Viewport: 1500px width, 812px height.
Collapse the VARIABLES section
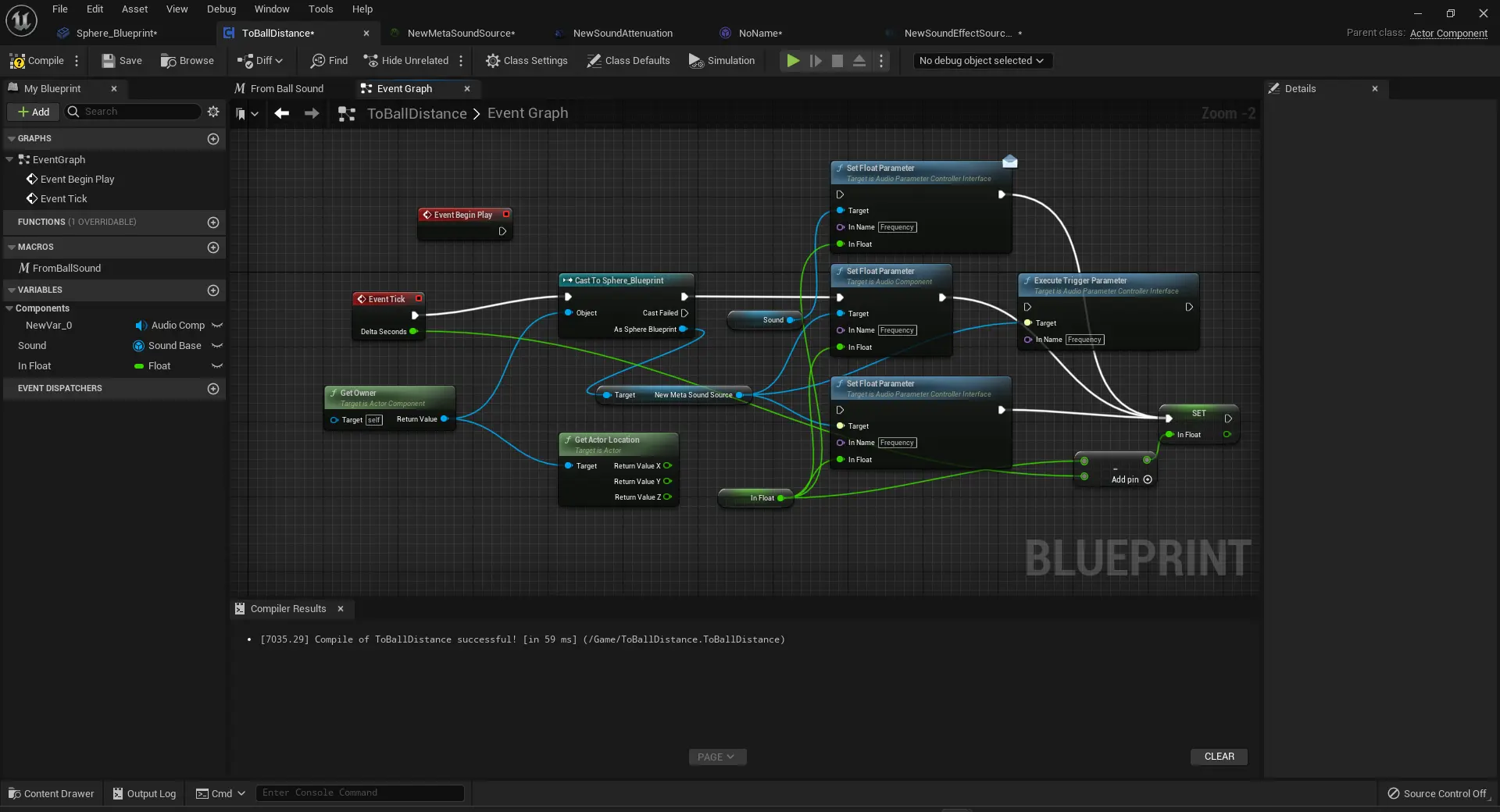click(x=12, y=290)
